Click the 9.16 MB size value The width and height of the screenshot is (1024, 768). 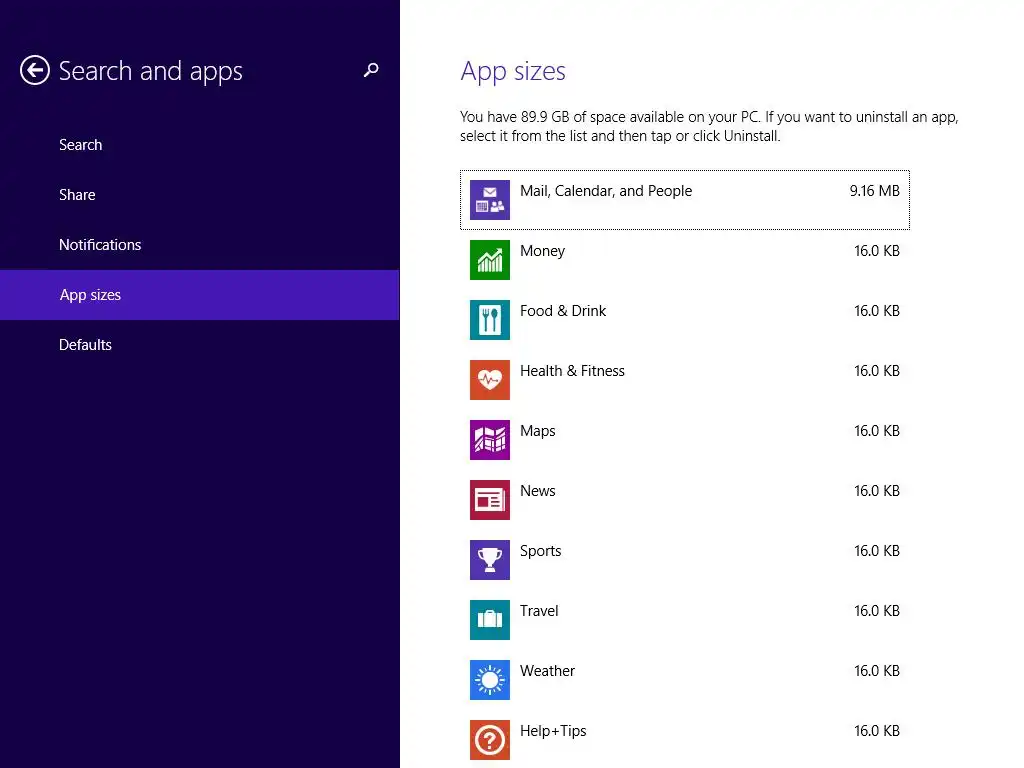874,191
